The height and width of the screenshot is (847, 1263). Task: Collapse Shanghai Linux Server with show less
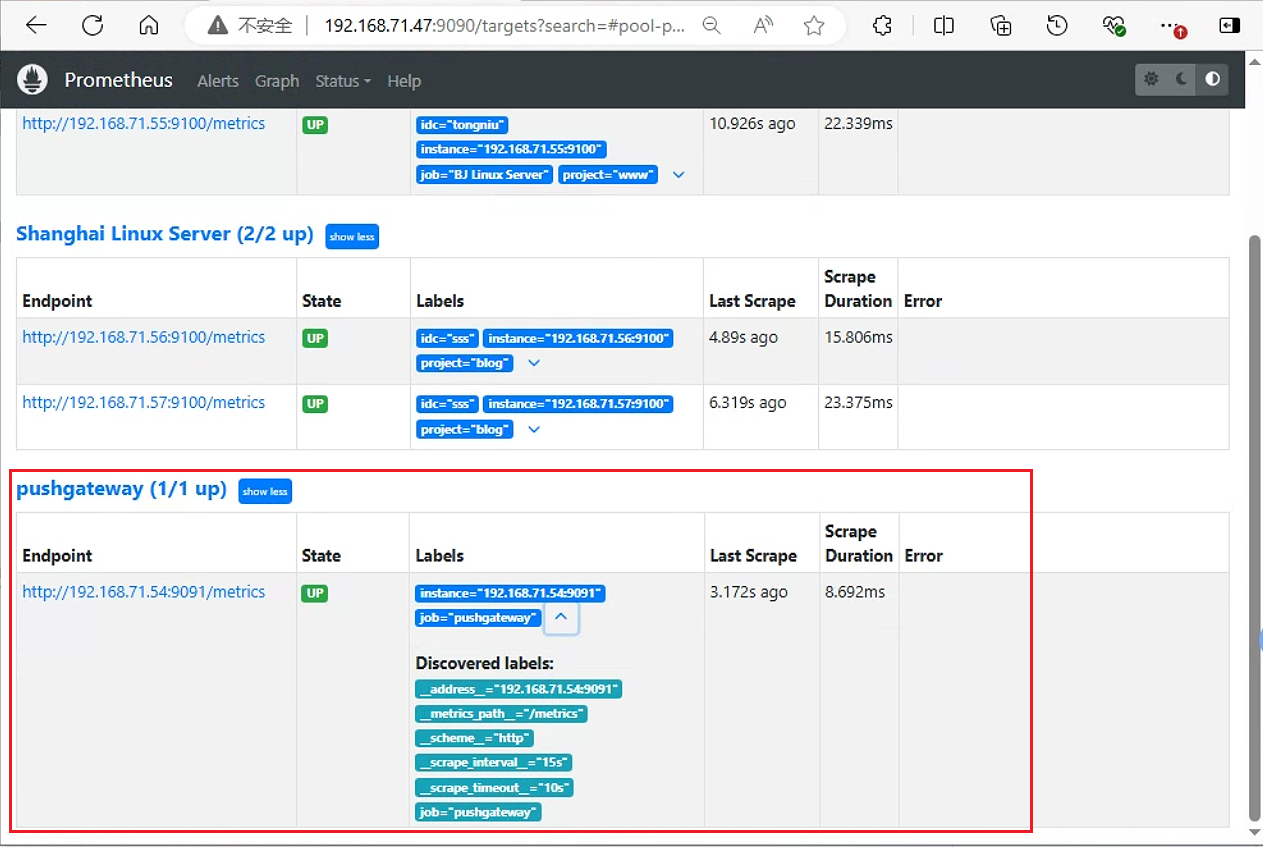352,237
